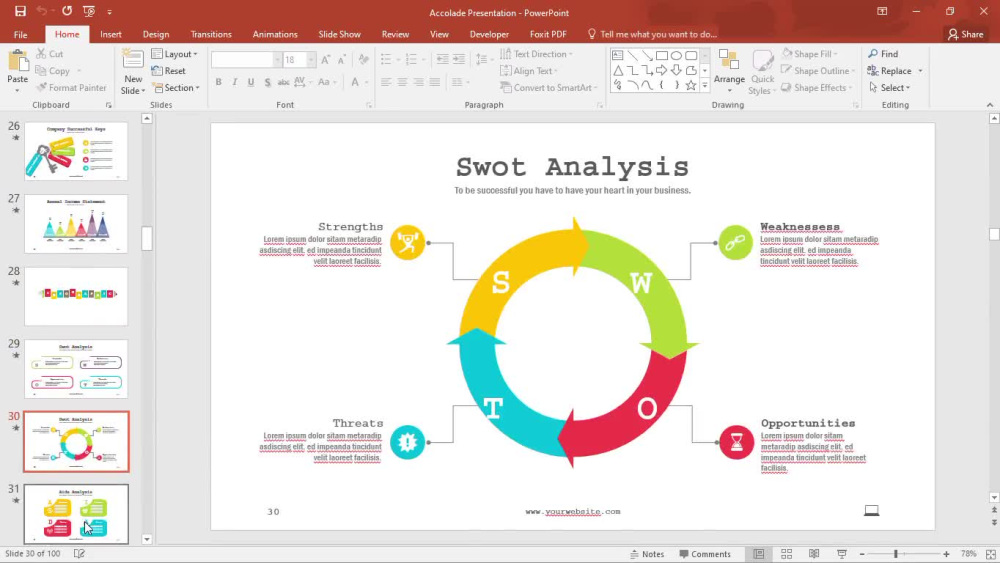
Task: Click the Replace button
Action: (x=890, y=71)
